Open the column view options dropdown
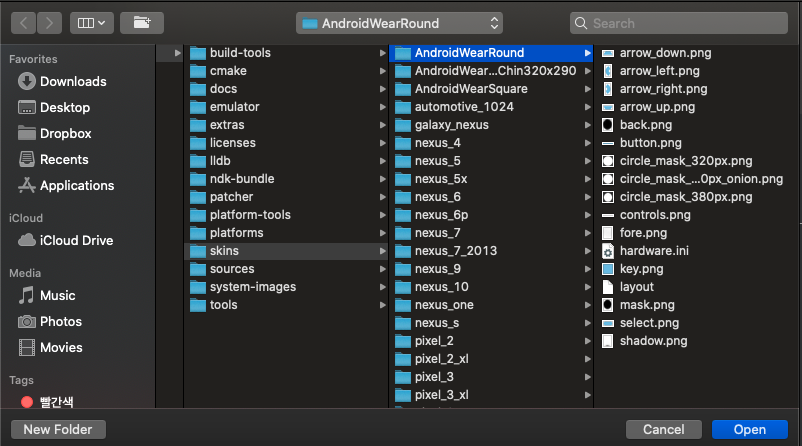The width and height of the screenshot is (802, 446). [92, 23]
